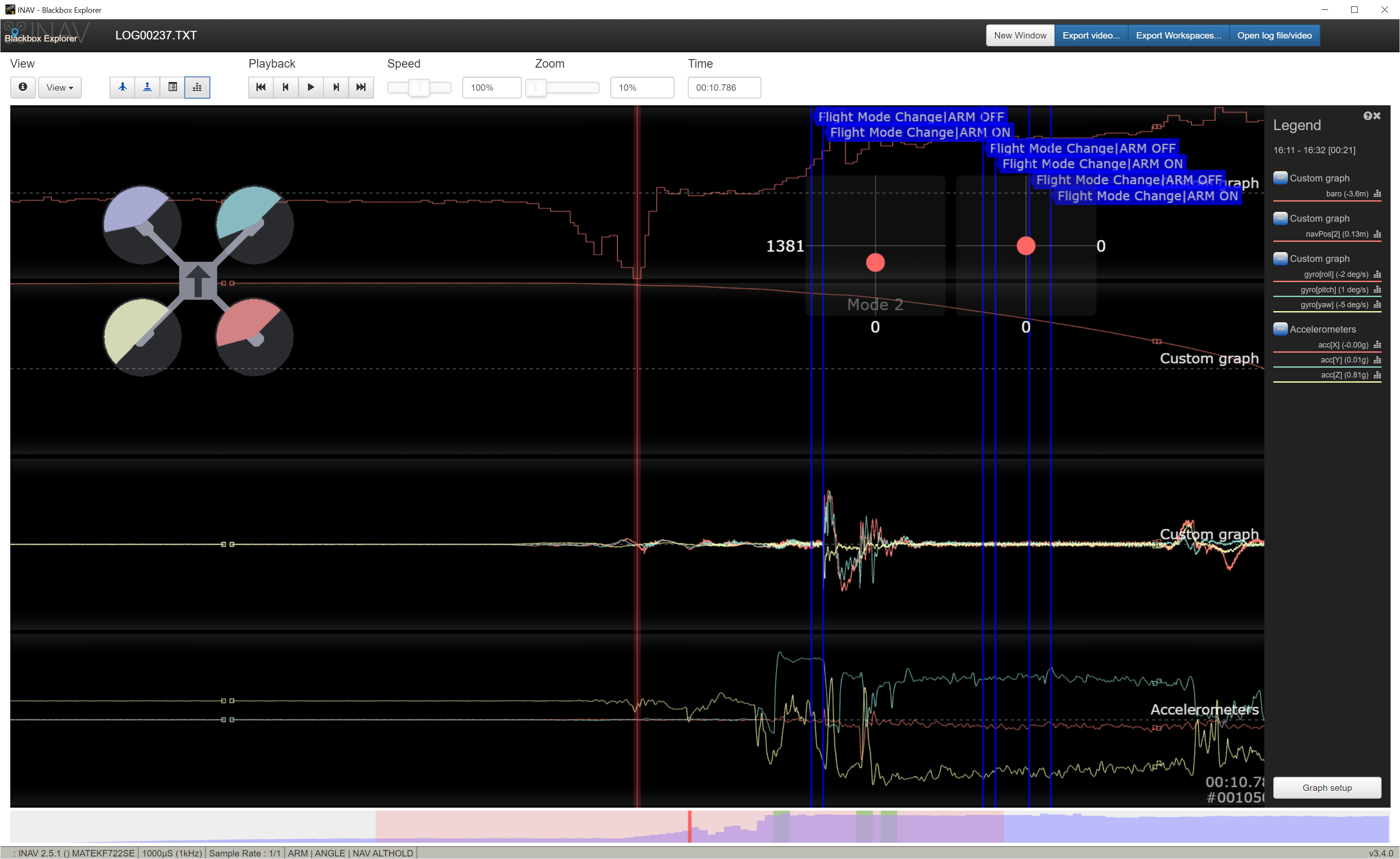Collapse the navPos[2] Custom graph group
The height and width of the screenshot is (859, 1400).
pyautogui.click(x=1280, y=218)
